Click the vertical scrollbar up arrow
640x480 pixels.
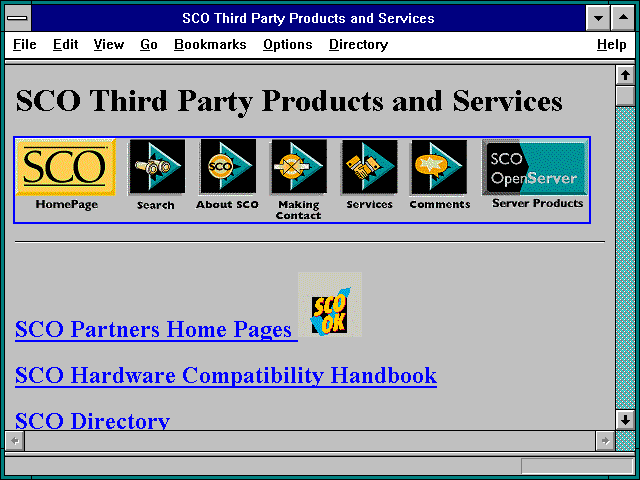point(625,76)
